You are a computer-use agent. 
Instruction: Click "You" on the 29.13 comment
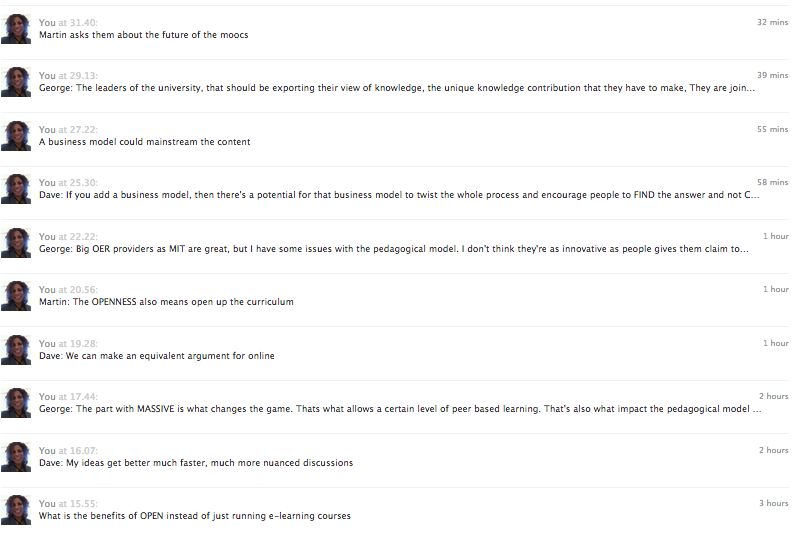pos(47,75)
